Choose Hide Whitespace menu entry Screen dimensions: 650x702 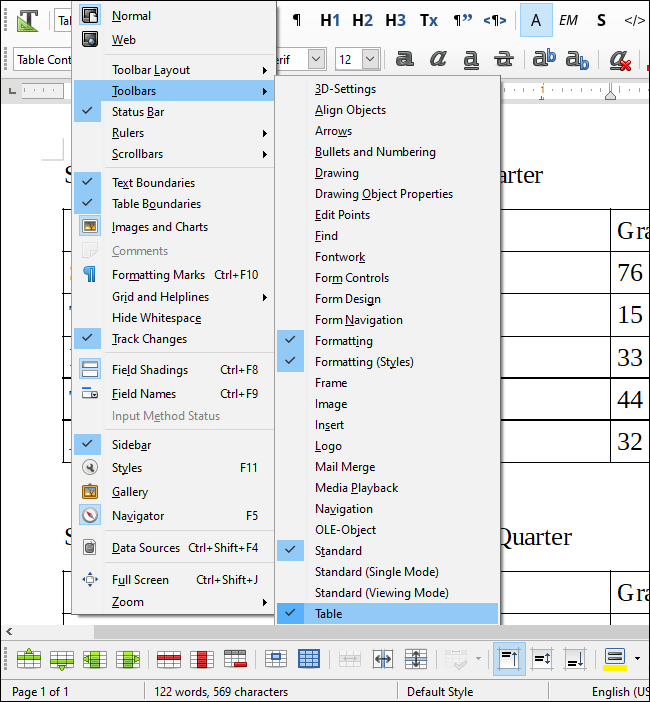(x=174, y=318)
